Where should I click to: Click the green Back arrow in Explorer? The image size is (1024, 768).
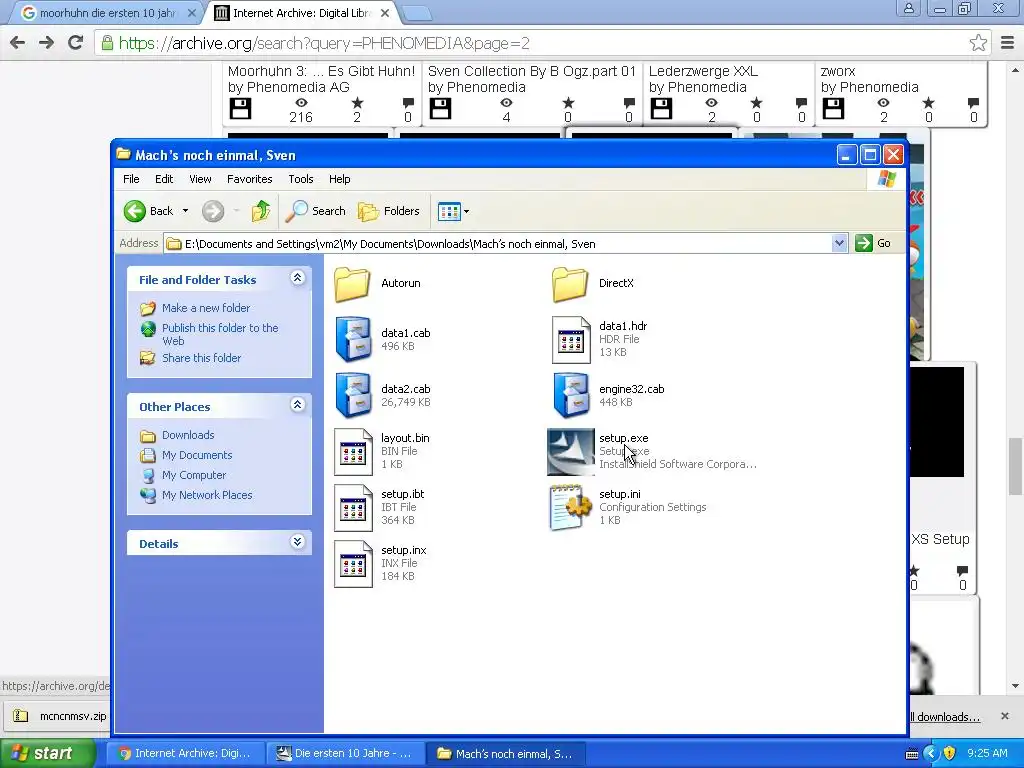click(x=135, y=211)
